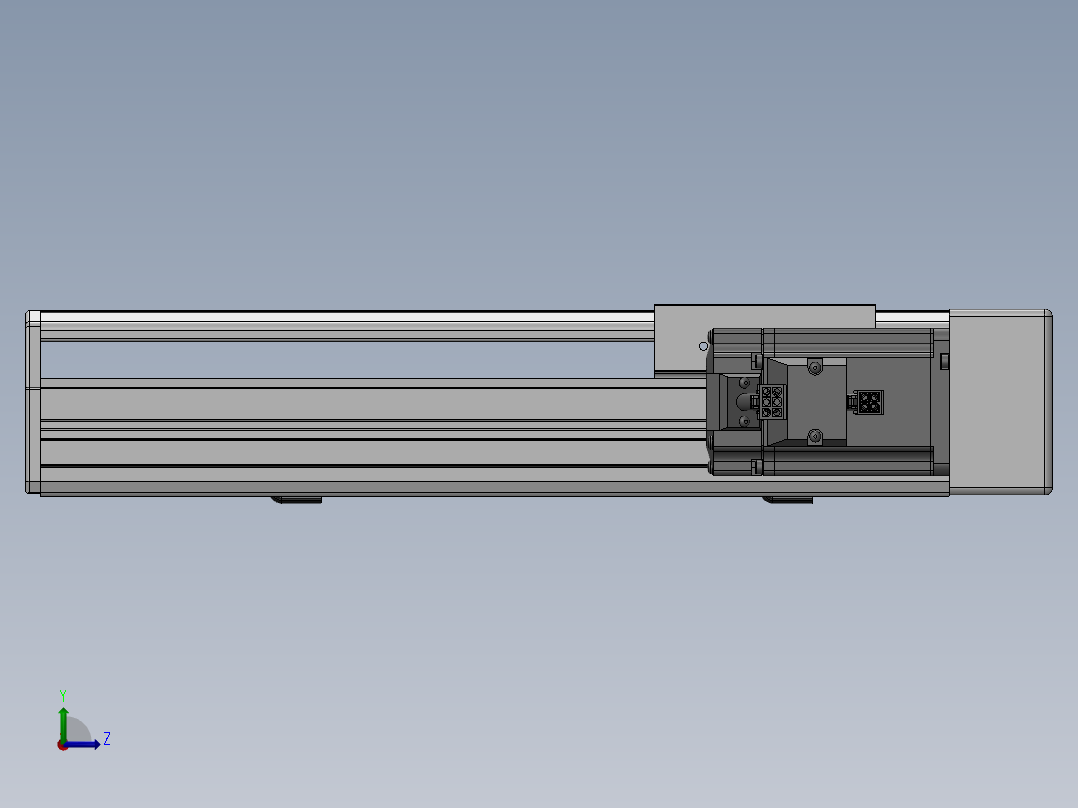The image size is (1078, 808).
Task: Pick the lower screw on motor cover plate
Action: tap(814, 436)
